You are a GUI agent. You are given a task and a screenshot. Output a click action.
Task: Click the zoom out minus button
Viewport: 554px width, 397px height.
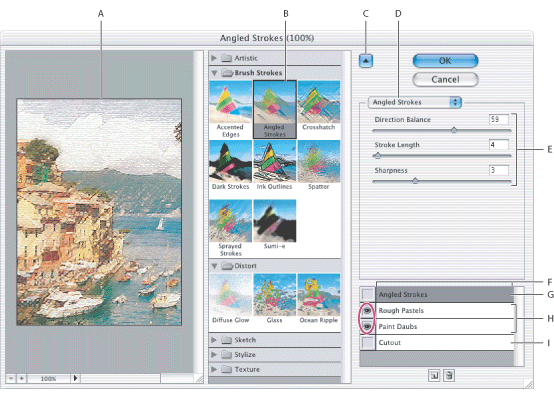tap(11, 378)
